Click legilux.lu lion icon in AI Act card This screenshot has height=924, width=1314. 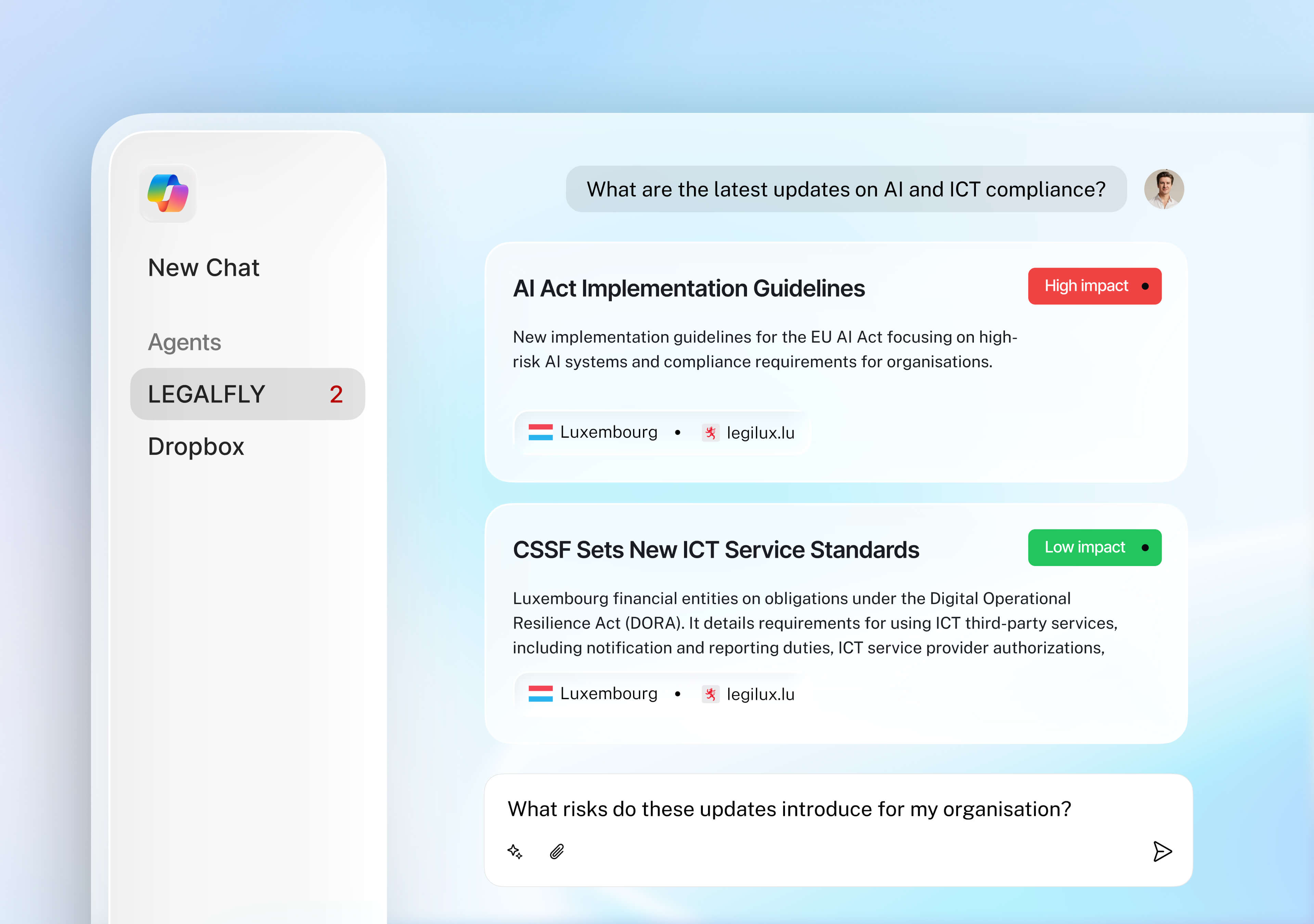710,433
